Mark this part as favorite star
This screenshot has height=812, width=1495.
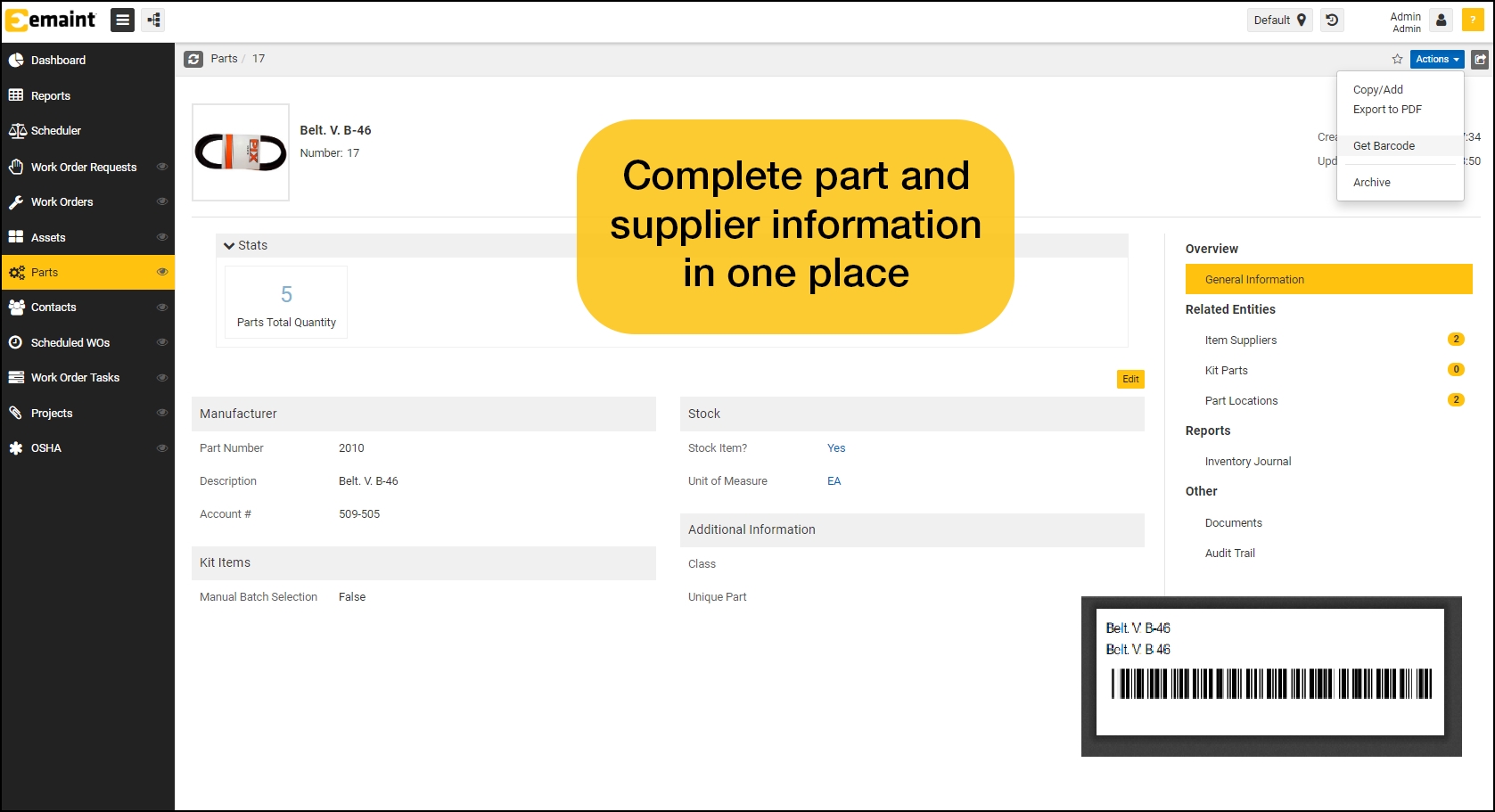point(1397,59)
